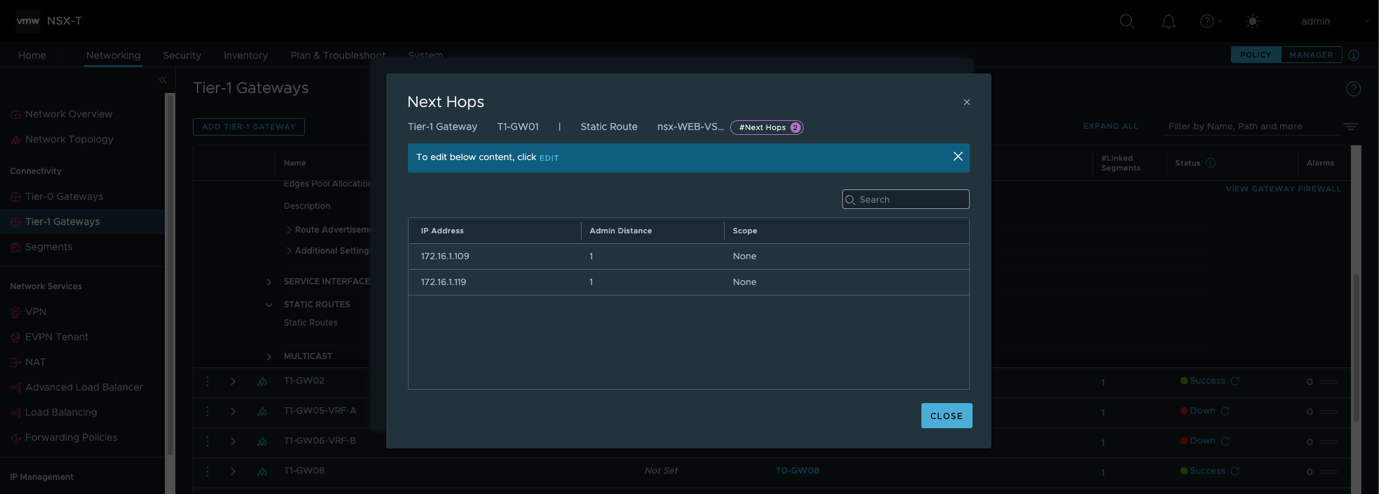Image resolution: width=1379 pixels, height=494 pixels.
Task: Click the CLOSE button
Action: point(946,416)
